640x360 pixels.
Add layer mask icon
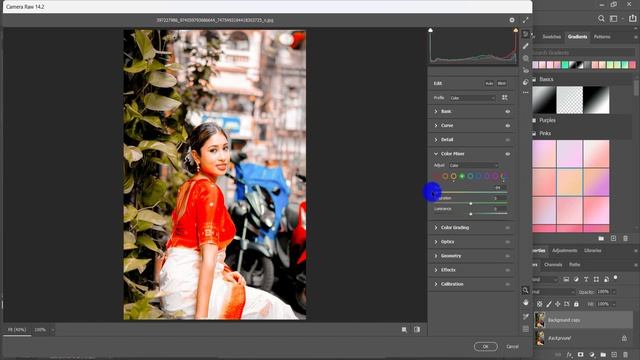coord(580,355)
